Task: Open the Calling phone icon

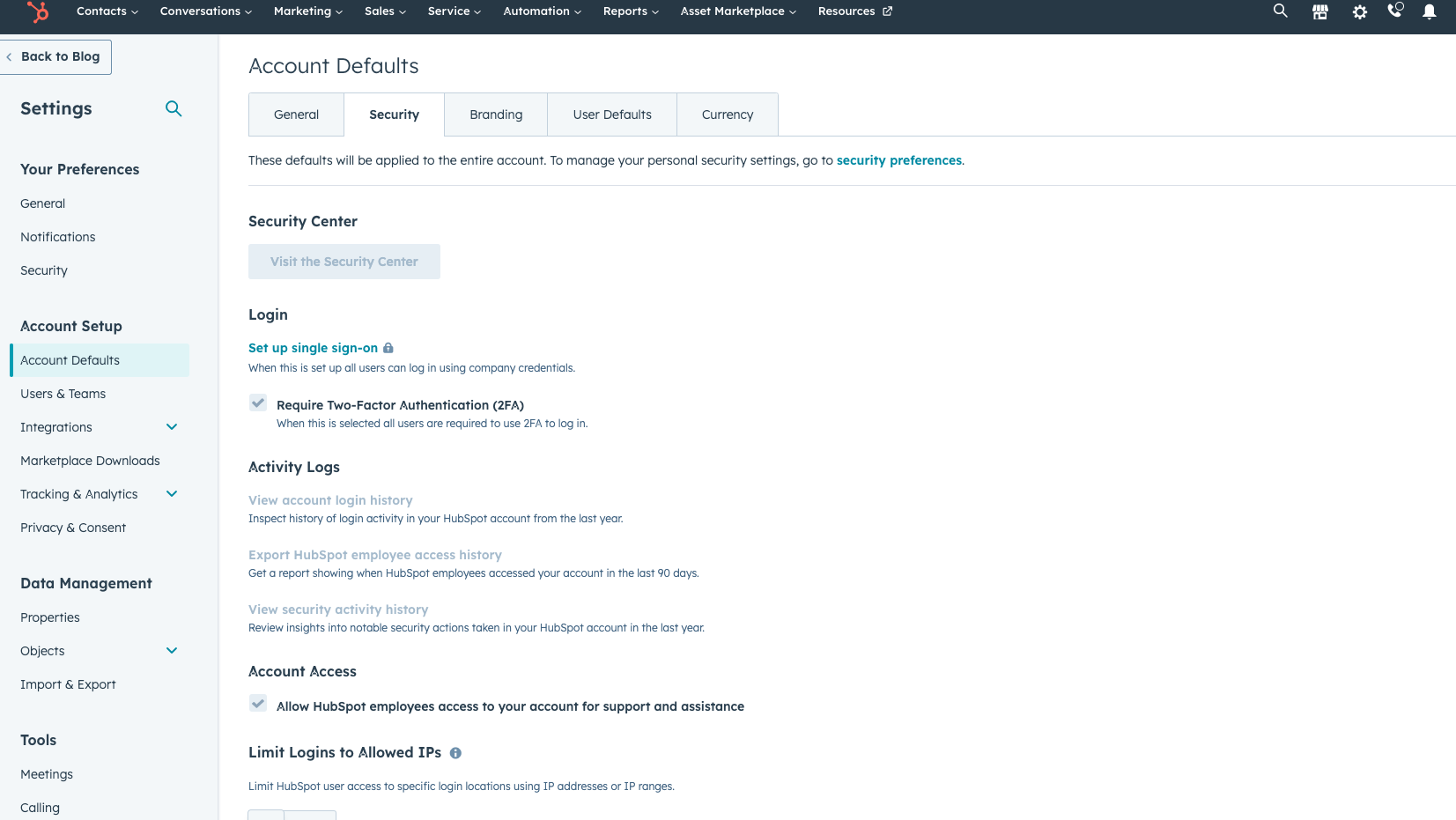Action: [x=1395, y=11]
